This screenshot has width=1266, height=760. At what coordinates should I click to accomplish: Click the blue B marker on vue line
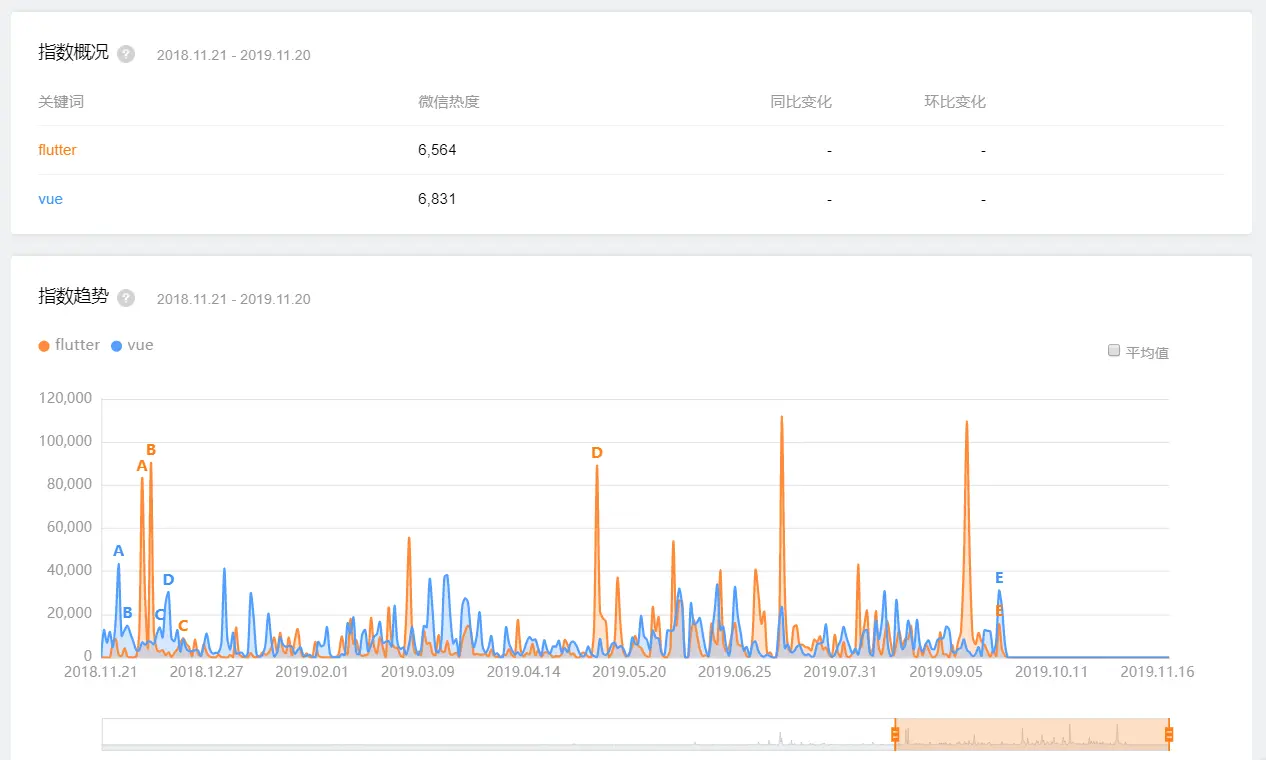[127, 613]
